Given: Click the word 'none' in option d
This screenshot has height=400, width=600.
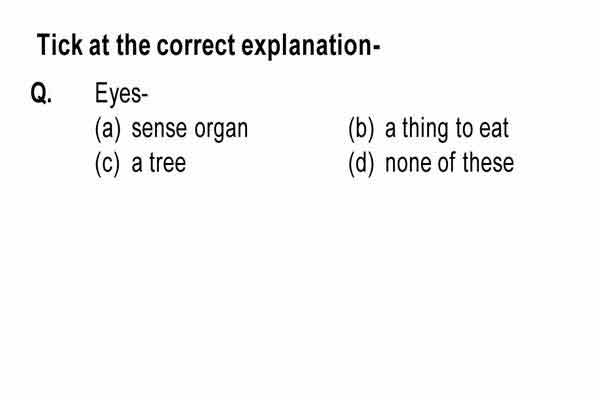Looking at the screenshot, I should coord(408,164).
